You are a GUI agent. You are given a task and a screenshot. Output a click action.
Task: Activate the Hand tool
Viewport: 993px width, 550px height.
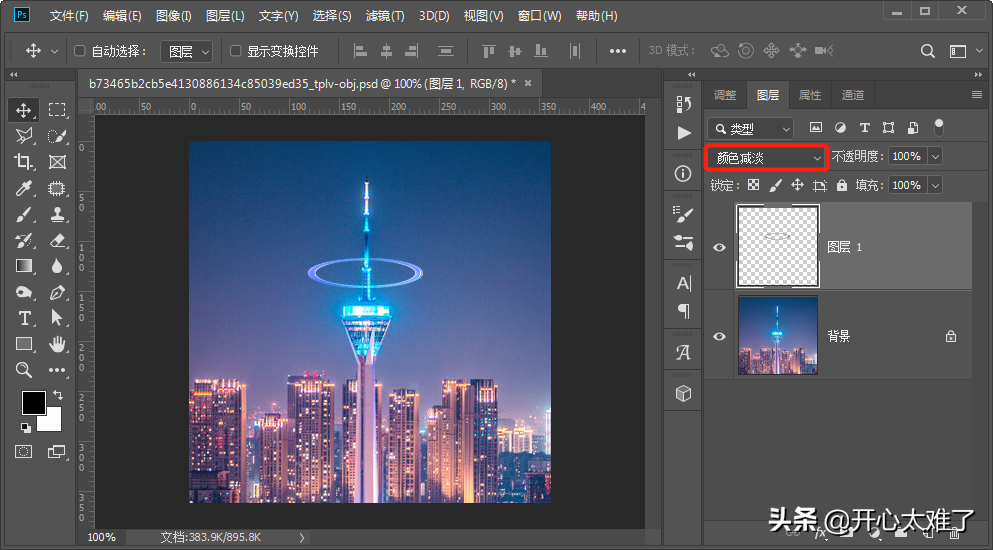pyautogui.click(x=57, y=344)
